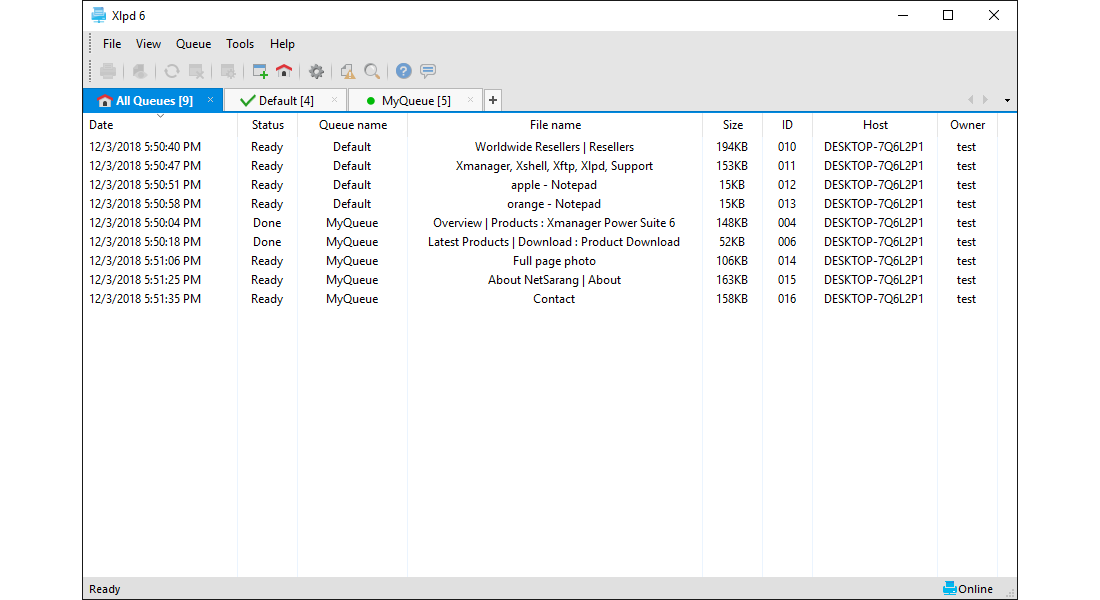Select the 'orange - Notepad' job
Screen dimensions: 1100x600
(x=554, y=204)
